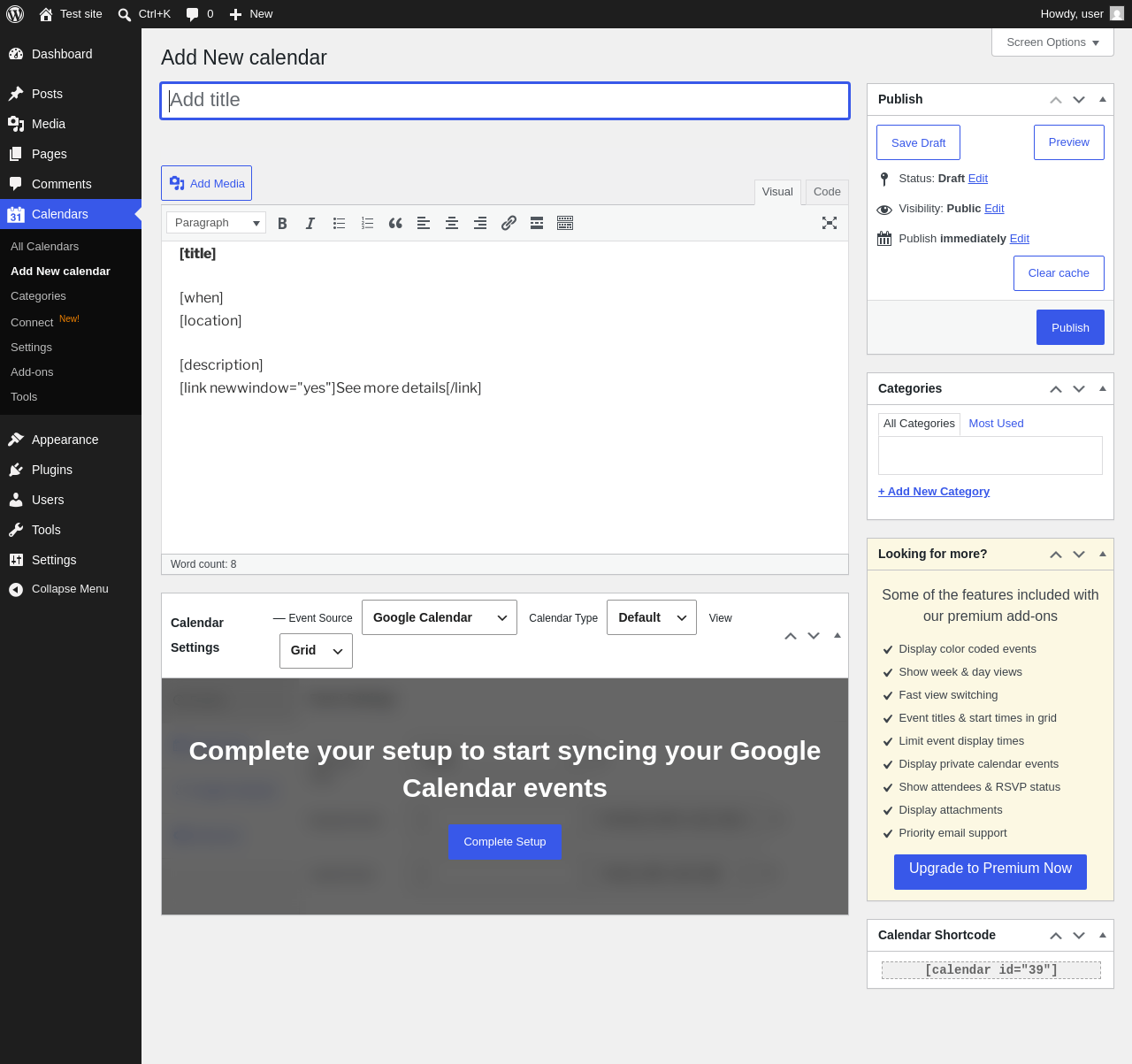
Task: Insert Read More tag
Action: (x=537, y=223)
